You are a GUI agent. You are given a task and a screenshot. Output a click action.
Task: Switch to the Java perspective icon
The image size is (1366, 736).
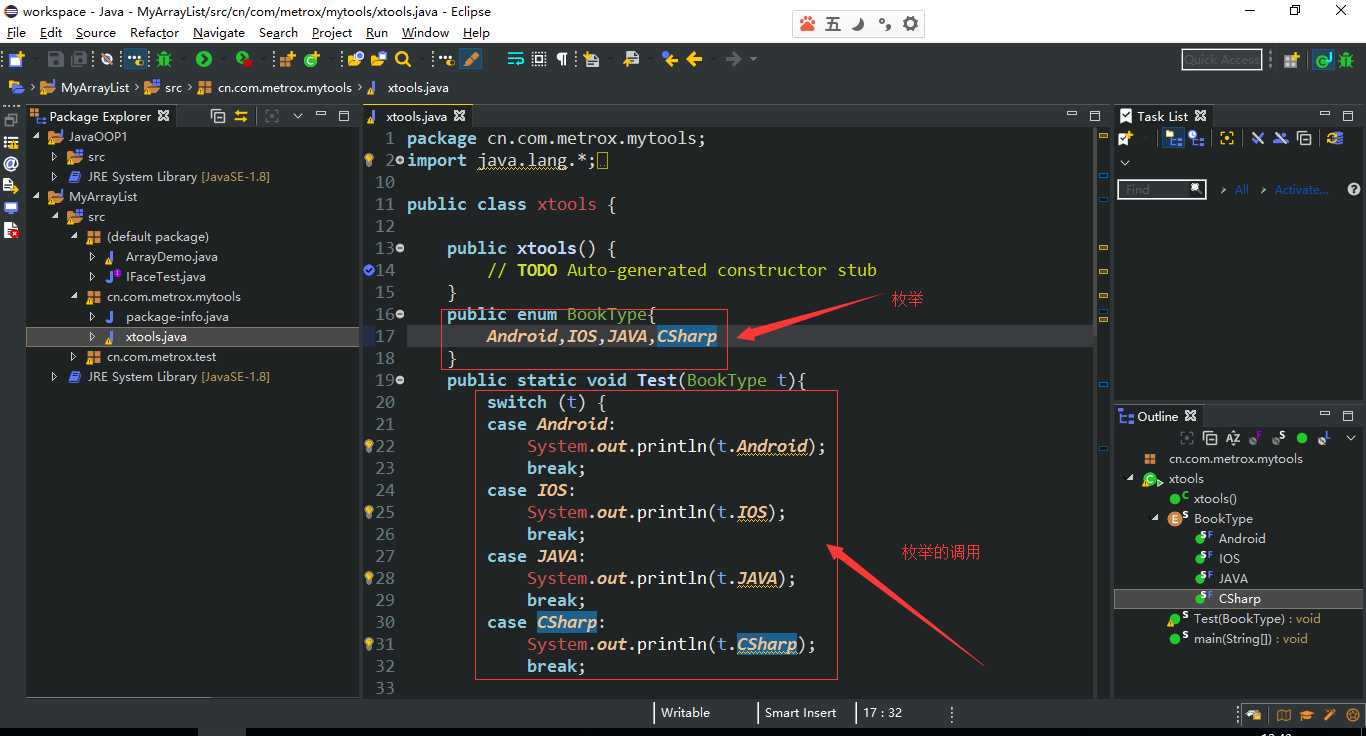(x=1322, y=60)
